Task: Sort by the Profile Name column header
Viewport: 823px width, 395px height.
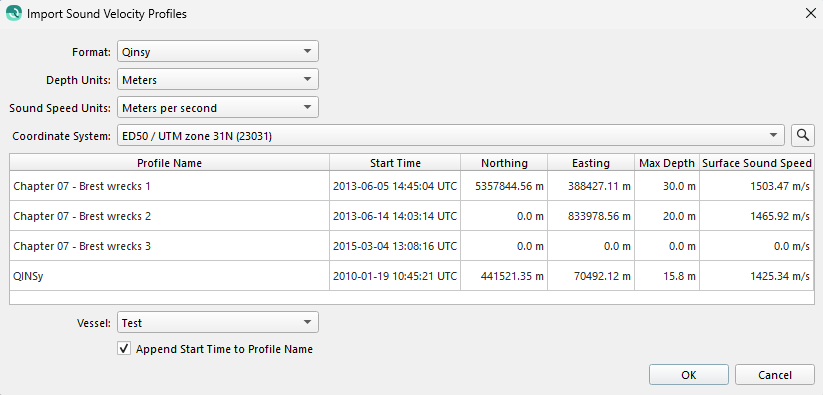Action: (x=170, y=163)
